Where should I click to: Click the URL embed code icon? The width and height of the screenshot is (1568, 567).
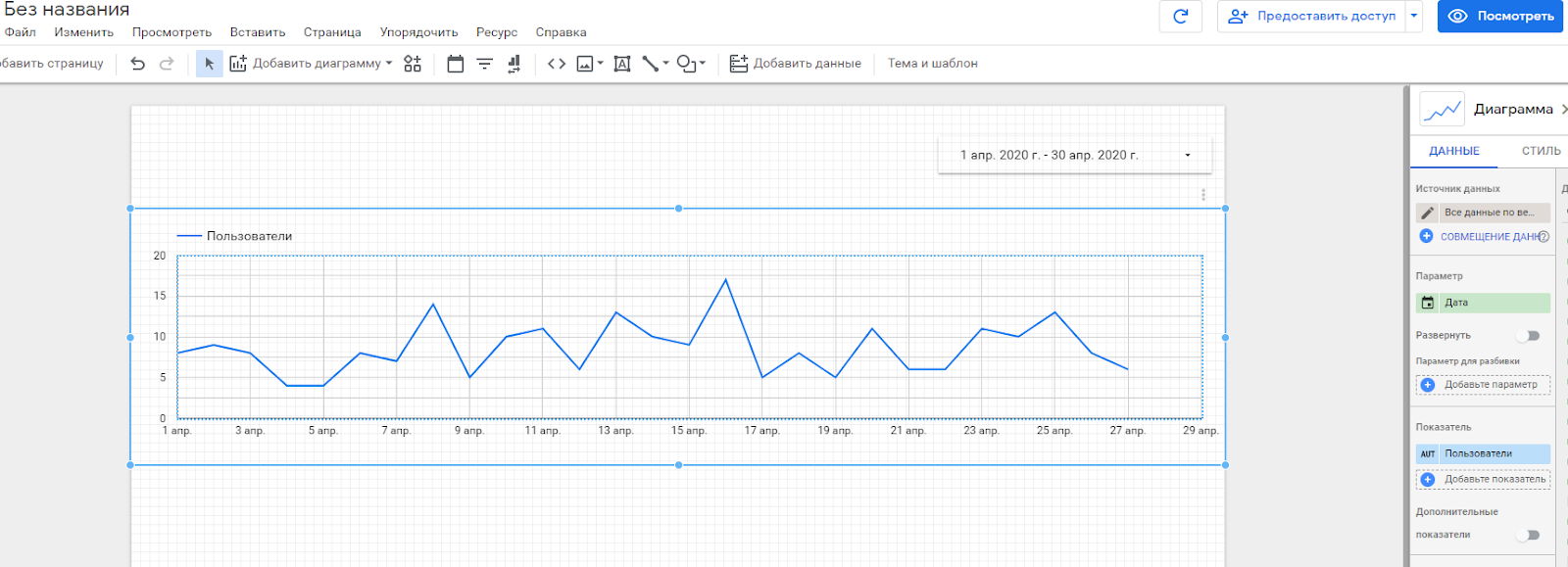(x=557, y=64)
